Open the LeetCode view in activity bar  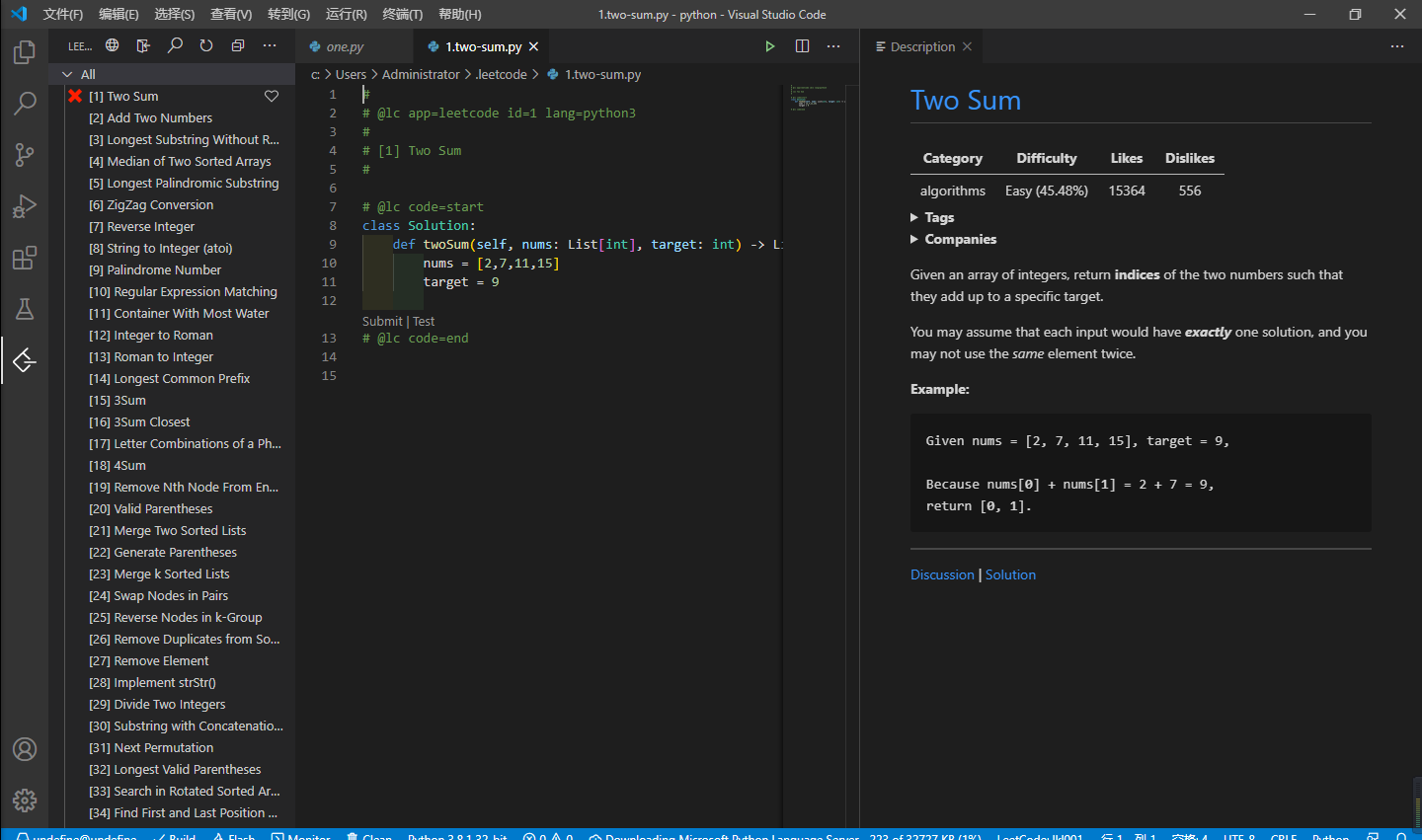point(25,360)
